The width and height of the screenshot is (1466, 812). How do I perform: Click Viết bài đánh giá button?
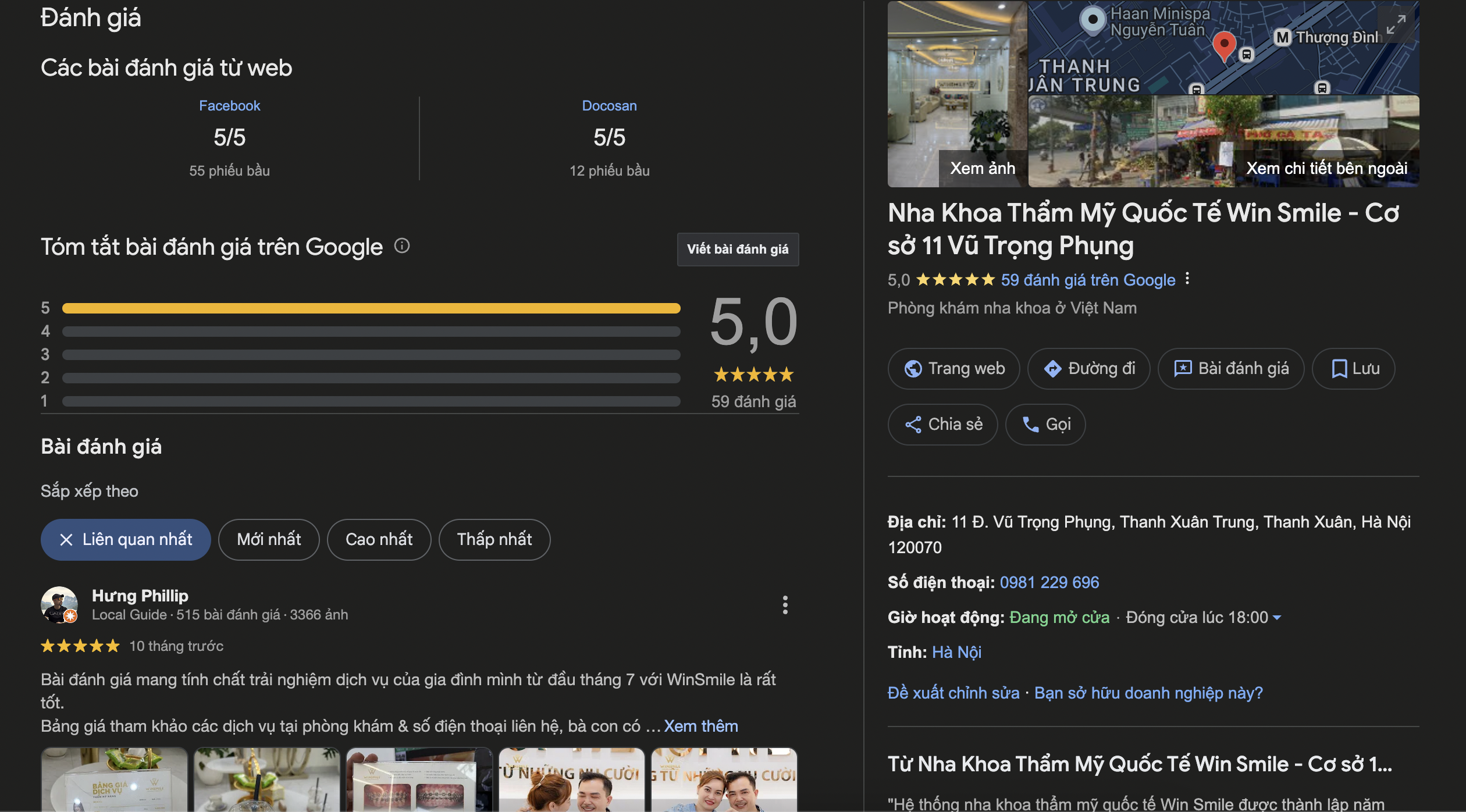[x=738, y=250]
